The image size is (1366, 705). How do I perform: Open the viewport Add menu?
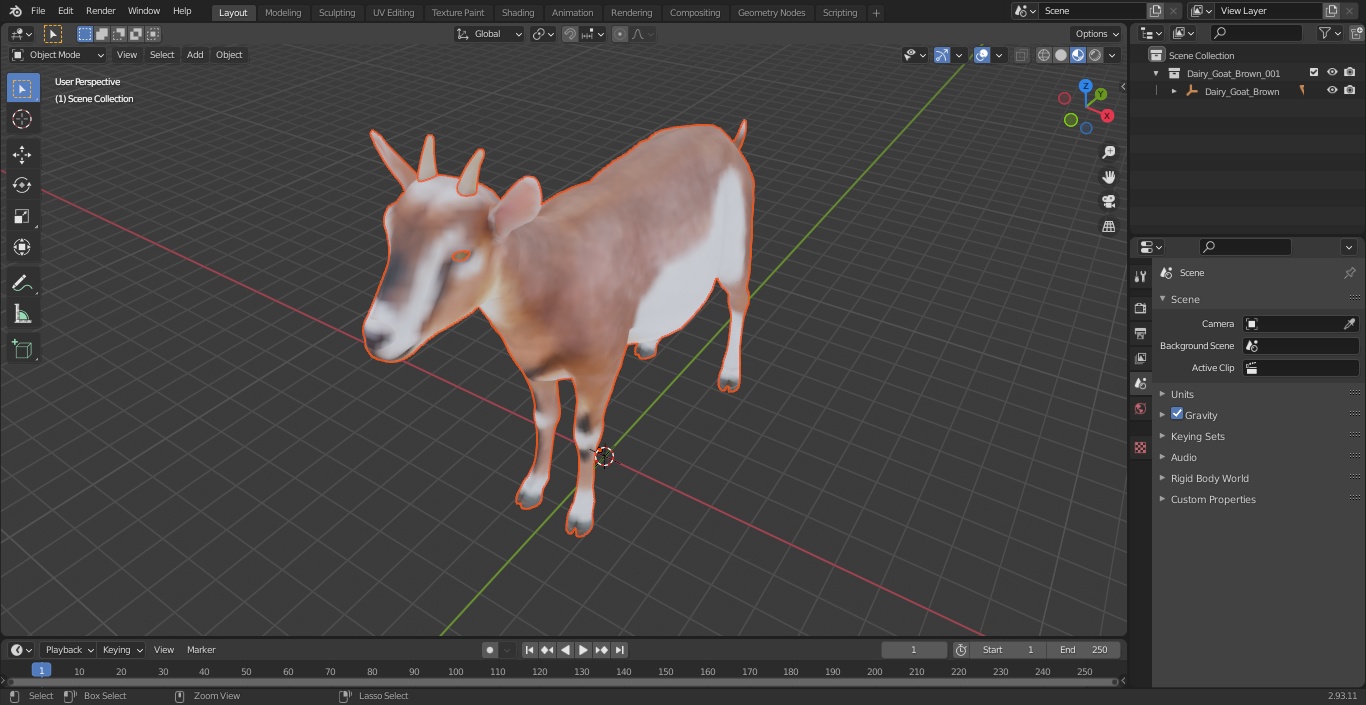coord(195,55)
